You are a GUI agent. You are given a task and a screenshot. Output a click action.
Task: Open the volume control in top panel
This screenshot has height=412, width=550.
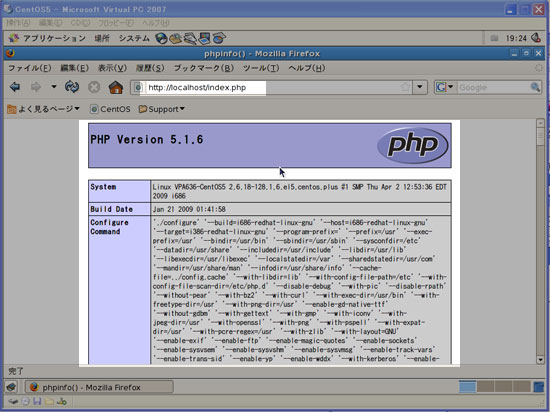(536, 38)
